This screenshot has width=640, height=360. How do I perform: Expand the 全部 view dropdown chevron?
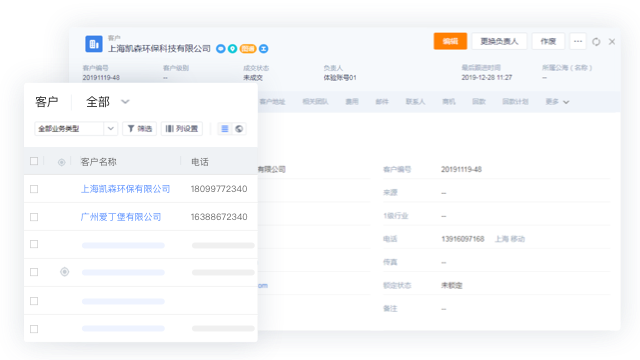125,102
